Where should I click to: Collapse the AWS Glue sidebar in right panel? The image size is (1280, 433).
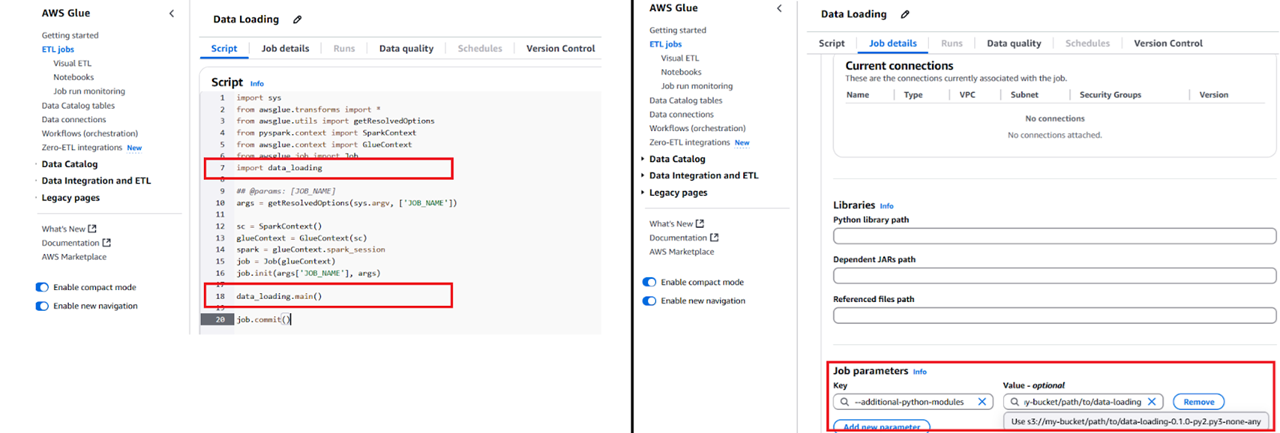[779, 8]
